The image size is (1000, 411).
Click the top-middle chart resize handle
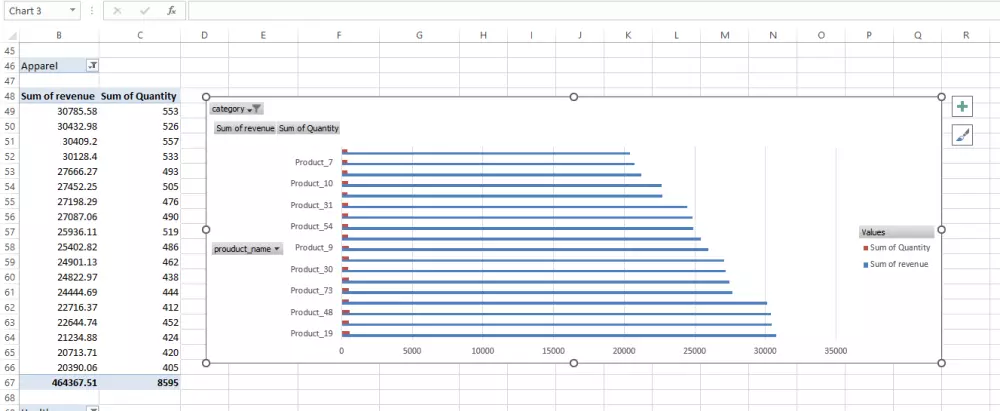[x=573, y=96]
